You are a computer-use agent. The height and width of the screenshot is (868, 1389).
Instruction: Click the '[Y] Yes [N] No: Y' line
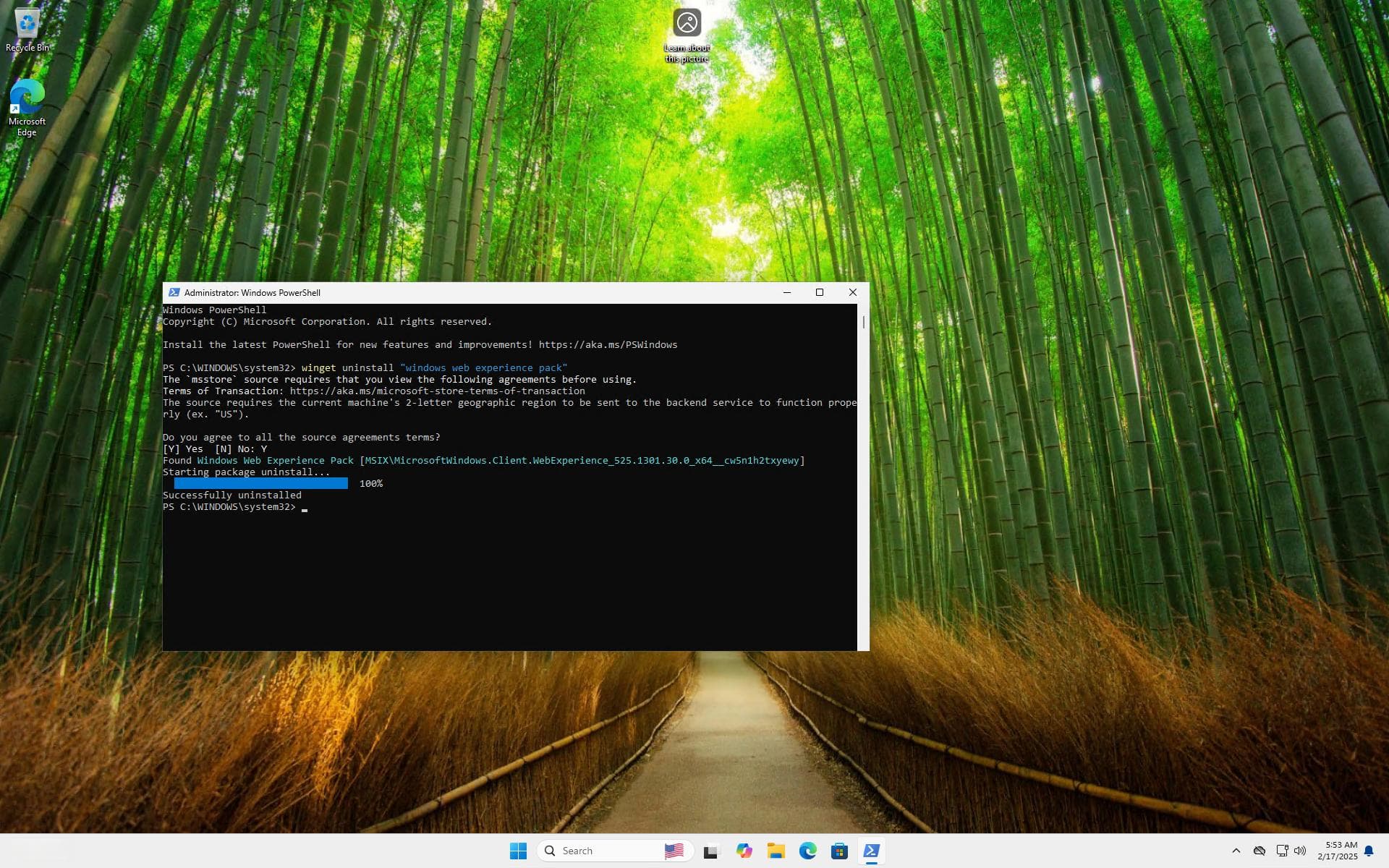click(x=214, y=448)
